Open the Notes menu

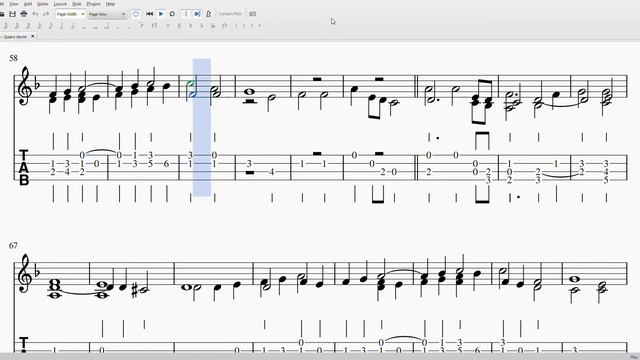coord(42,4)
